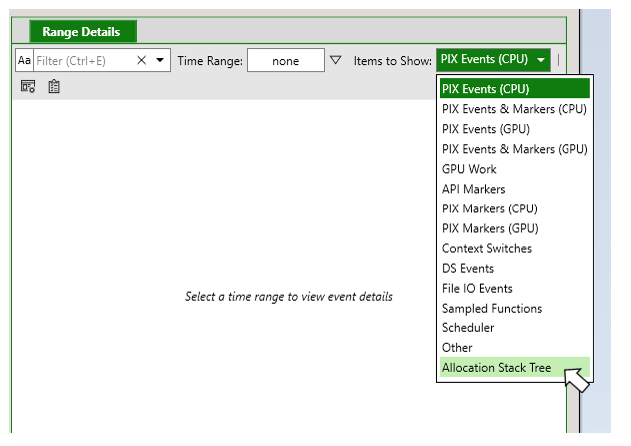Pick API Markers from the list
The width and height of the screenshot is (631, 446).
click(x=515, y=189)
